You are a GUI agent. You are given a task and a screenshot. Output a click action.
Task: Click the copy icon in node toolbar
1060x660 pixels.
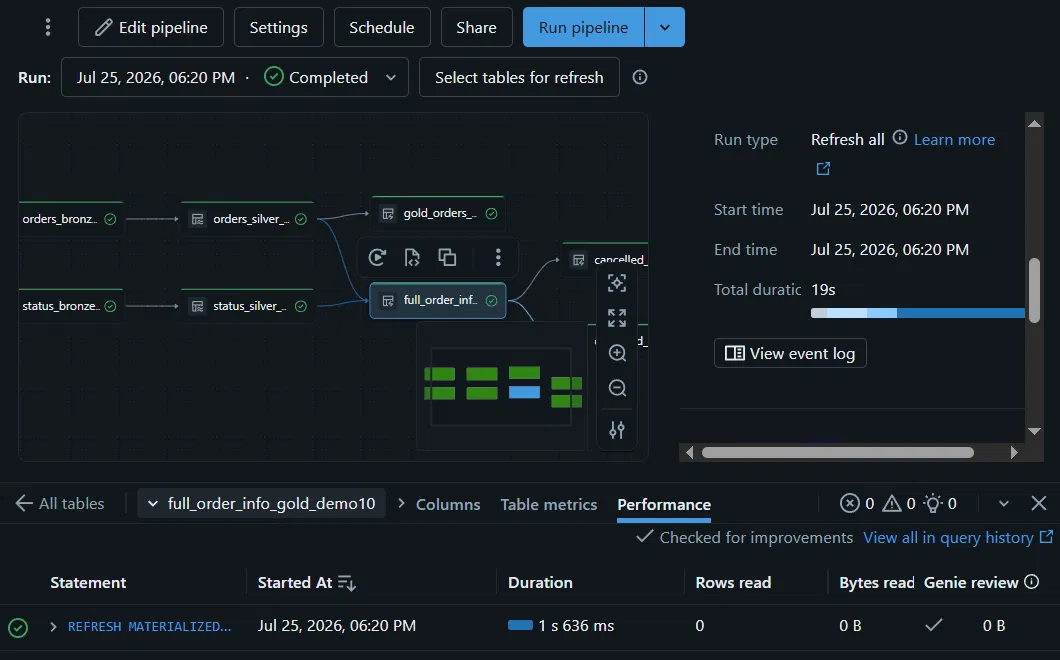point(447,257)
